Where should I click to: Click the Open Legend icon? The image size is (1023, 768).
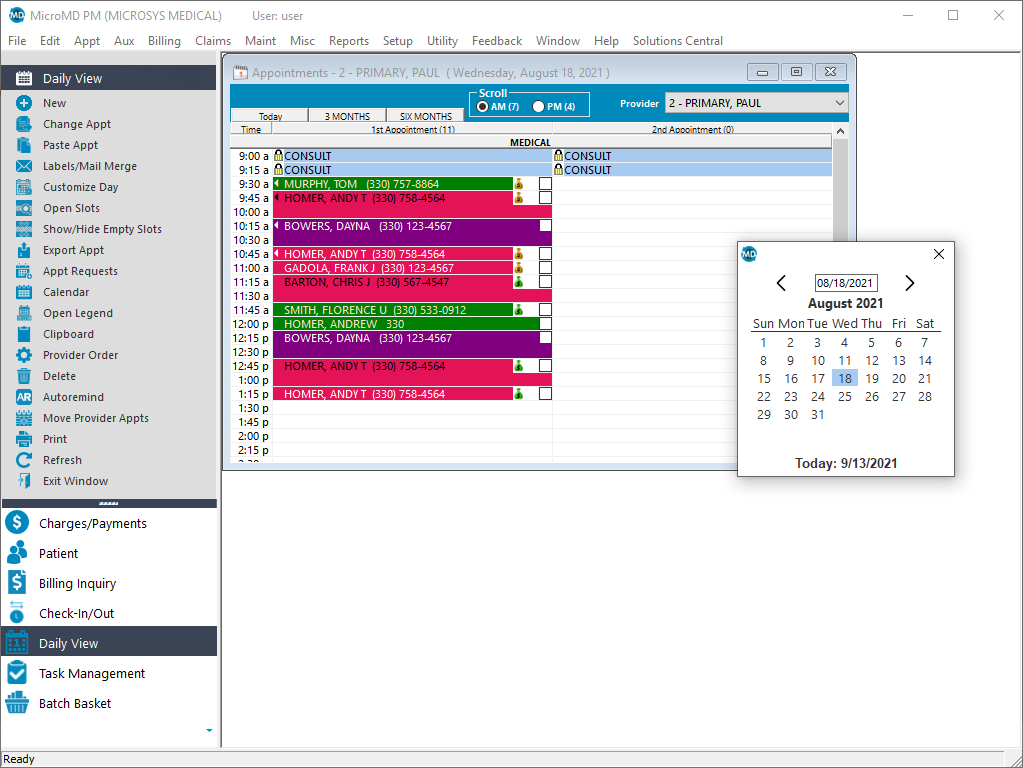coord(24,313)
